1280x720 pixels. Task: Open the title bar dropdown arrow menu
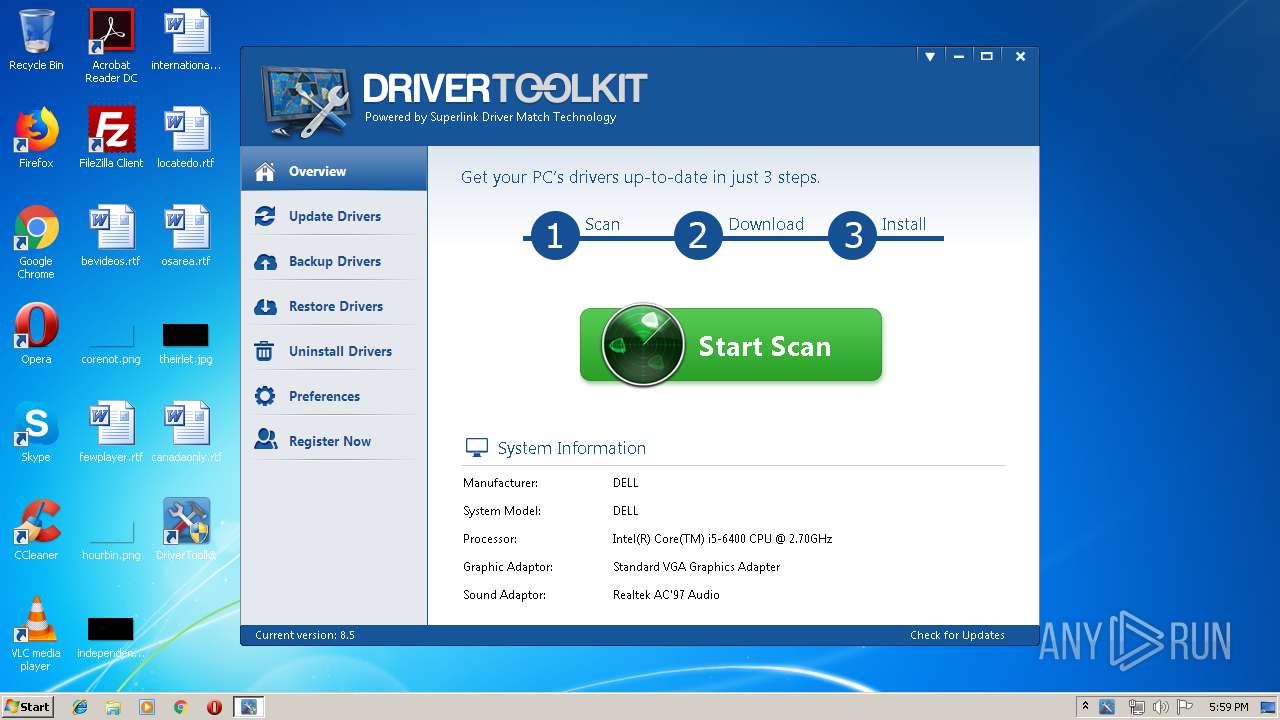coord(930,57)
